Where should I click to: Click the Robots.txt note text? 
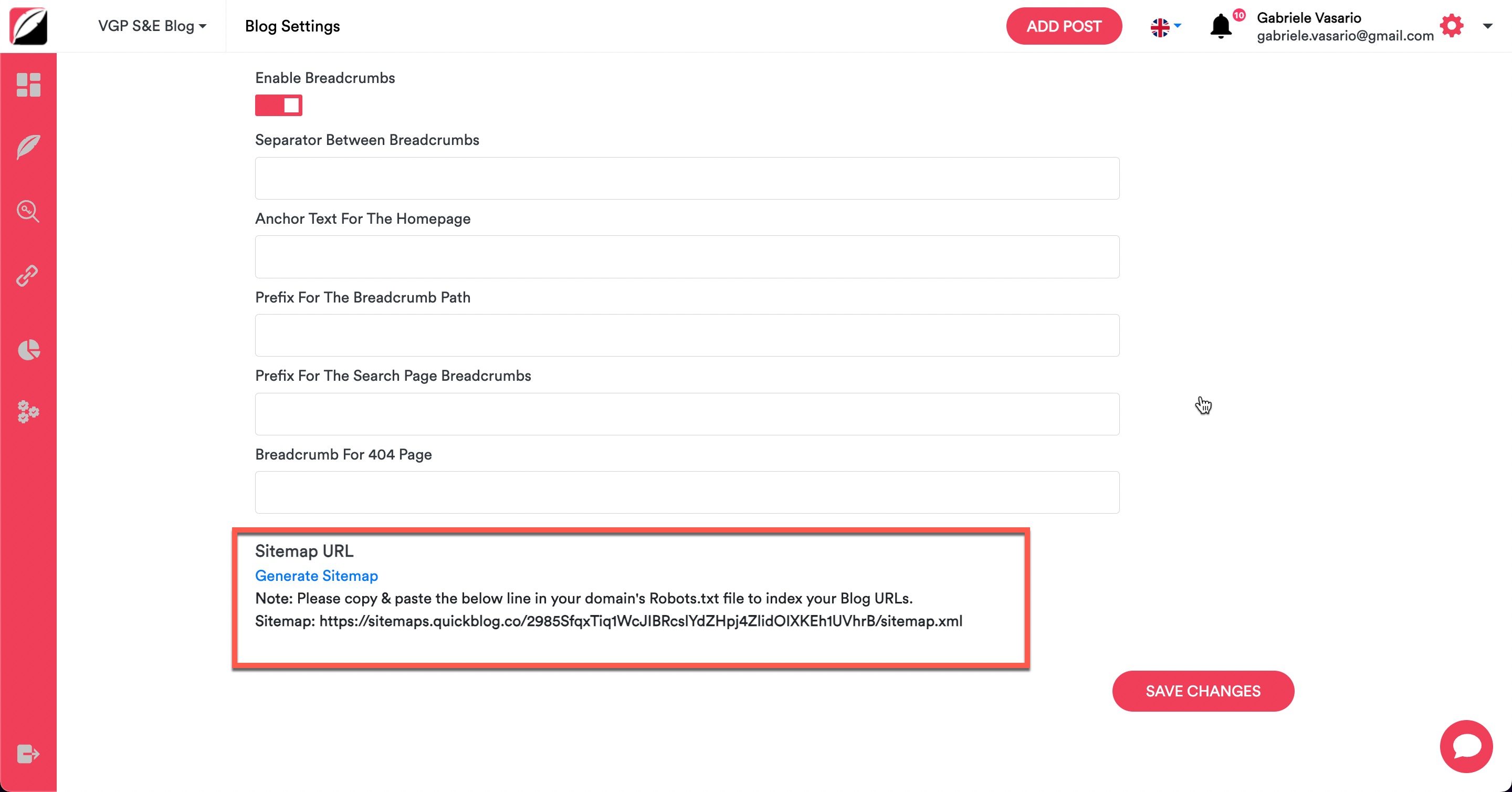point(583,598)
